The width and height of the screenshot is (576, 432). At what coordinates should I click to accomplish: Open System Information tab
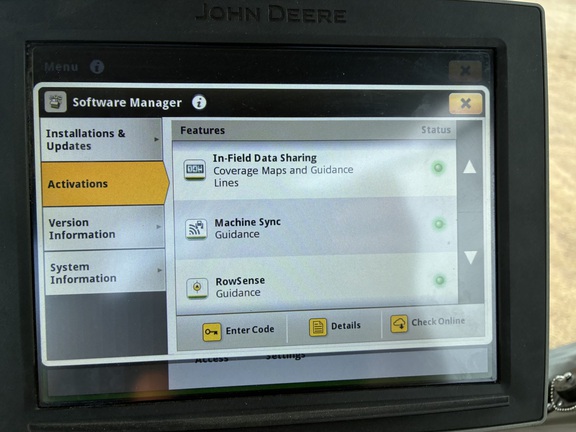105,272
